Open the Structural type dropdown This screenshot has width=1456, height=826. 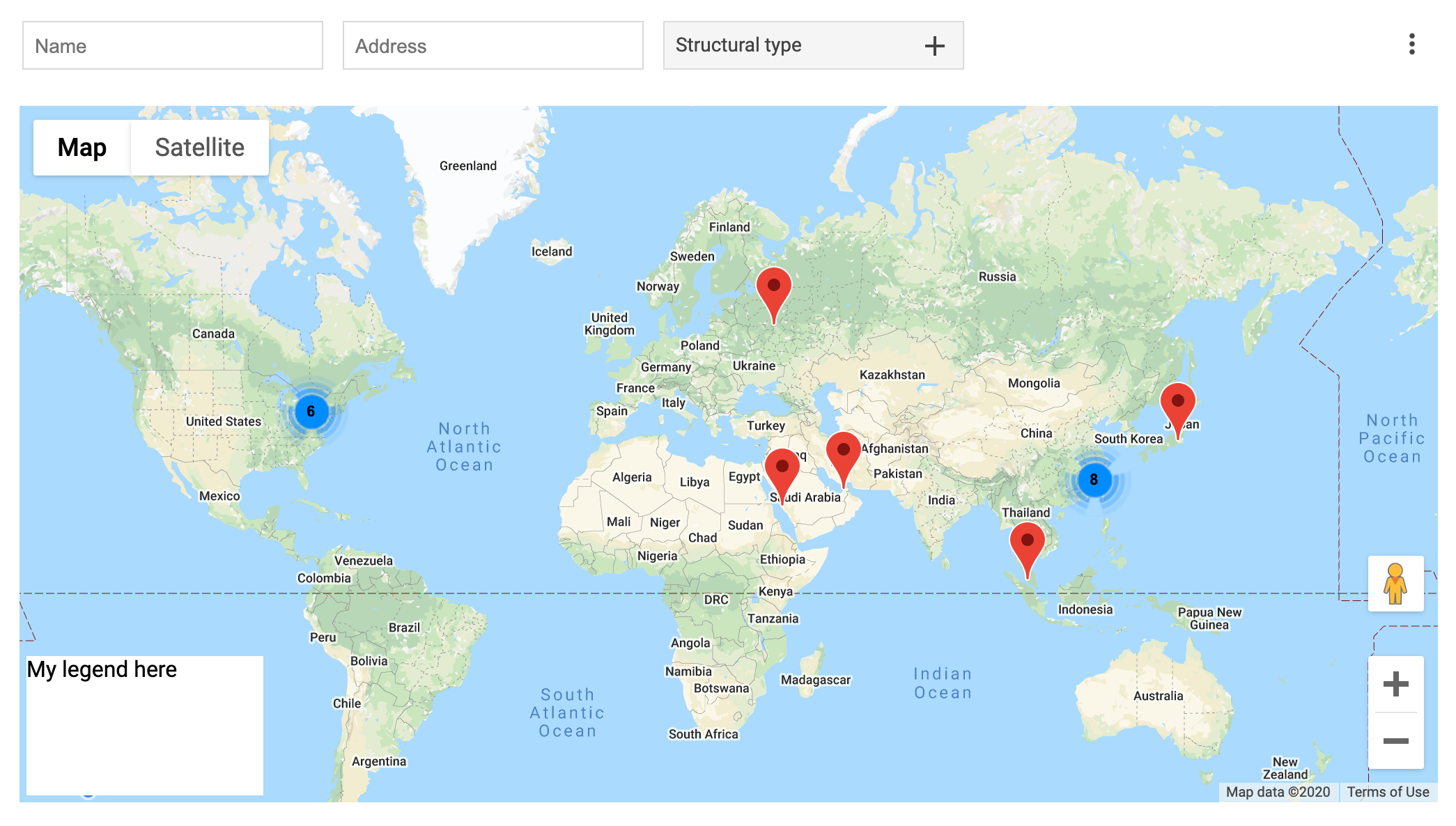766,45
